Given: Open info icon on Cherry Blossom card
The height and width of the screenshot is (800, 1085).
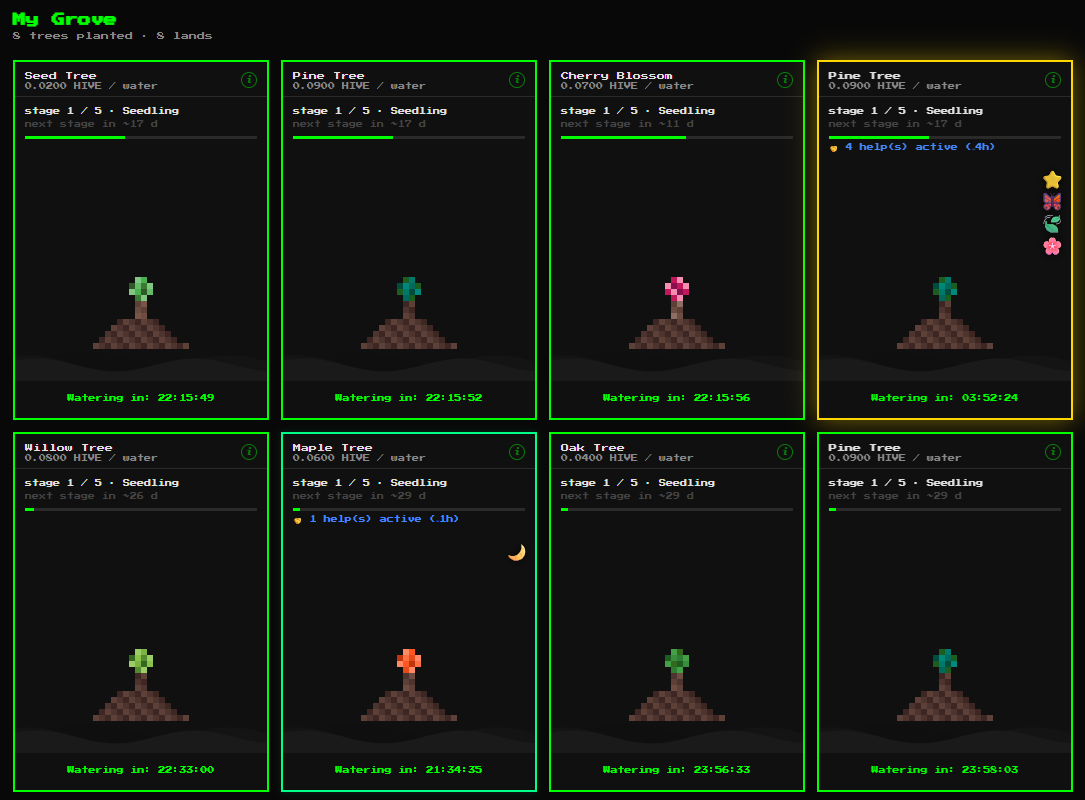Looking at the screenshot, I should pos(785,80).
